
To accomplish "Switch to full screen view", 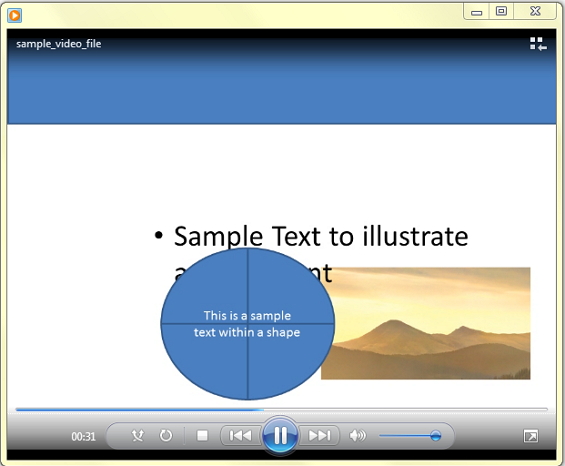I will coord(530,436).
